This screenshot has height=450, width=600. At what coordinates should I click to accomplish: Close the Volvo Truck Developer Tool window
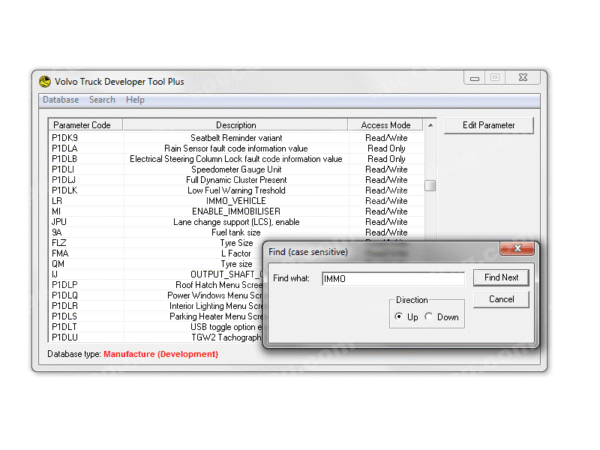point(523,78)
